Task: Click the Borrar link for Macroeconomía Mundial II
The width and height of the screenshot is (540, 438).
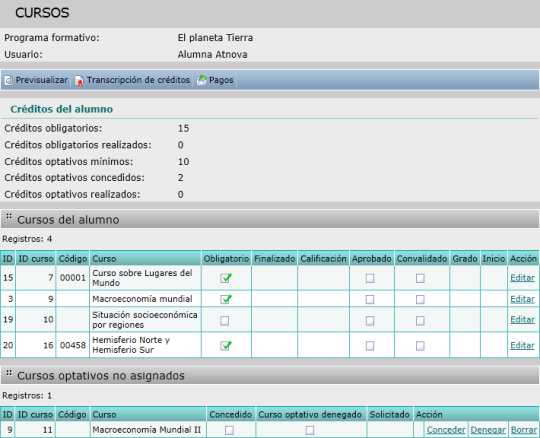Action: (x=524, y=430)
